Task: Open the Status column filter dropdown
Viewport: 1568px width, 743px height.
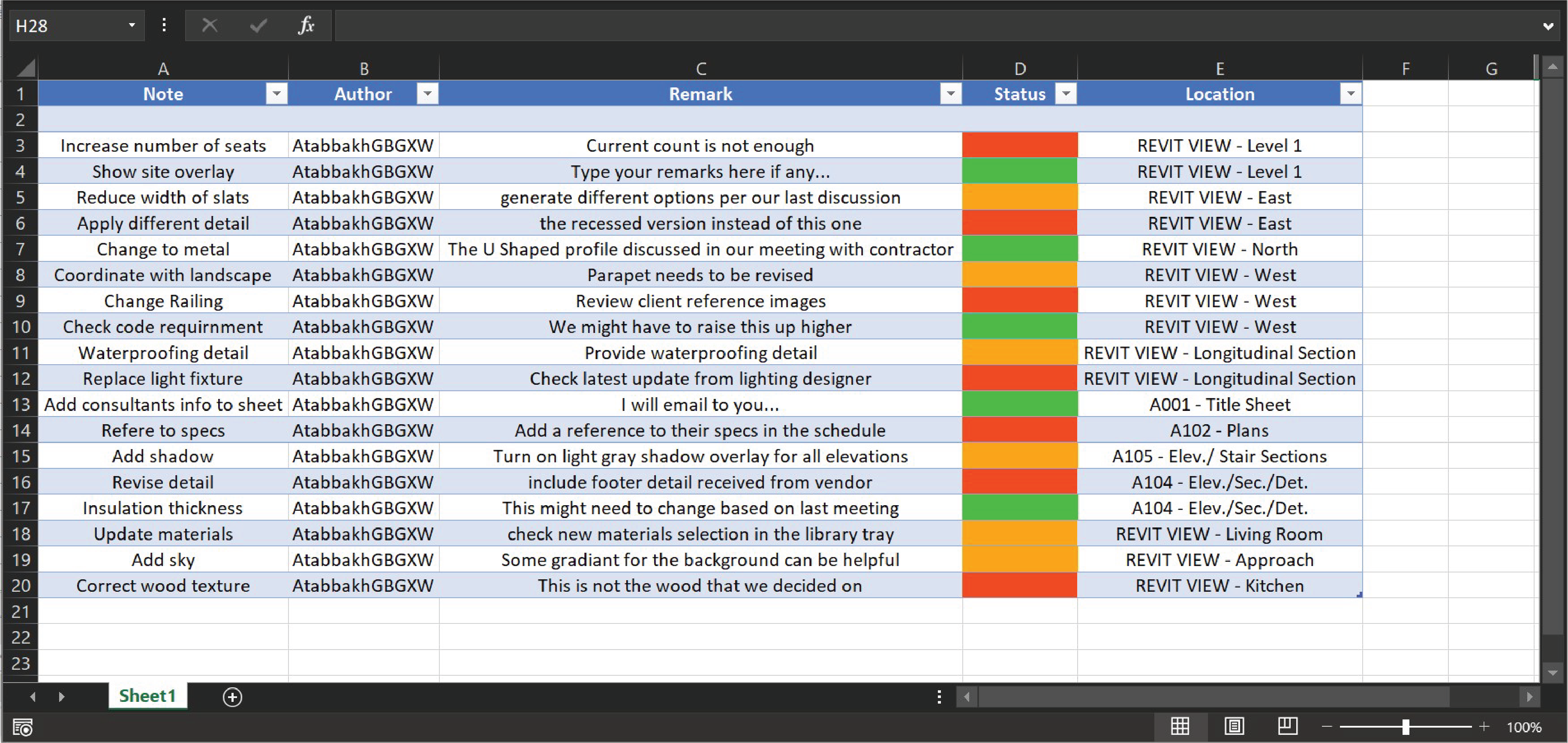Action: point(1065,94)
